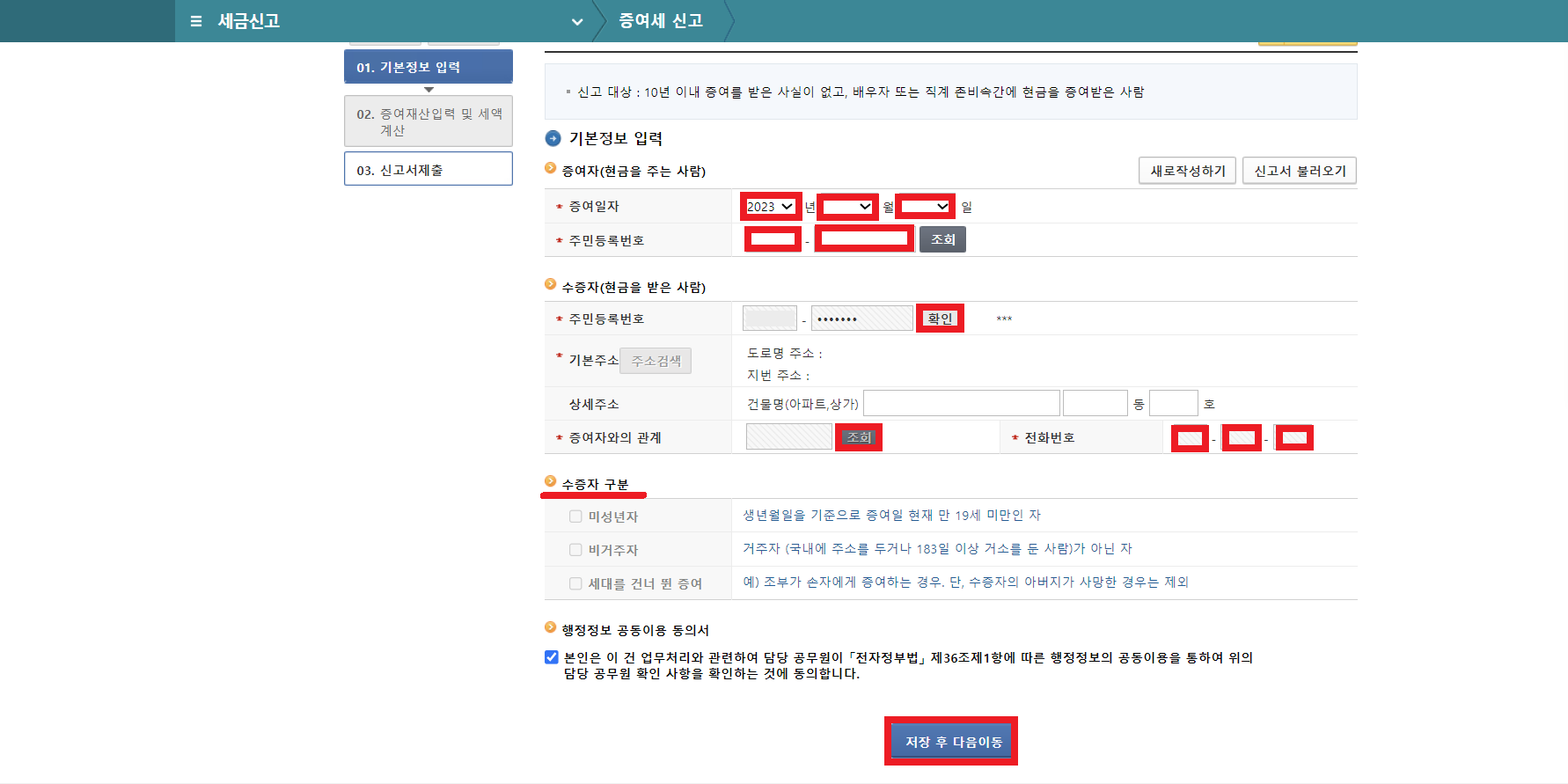
Task: Click the 도로명 주소 label
Action: [785, 353]
